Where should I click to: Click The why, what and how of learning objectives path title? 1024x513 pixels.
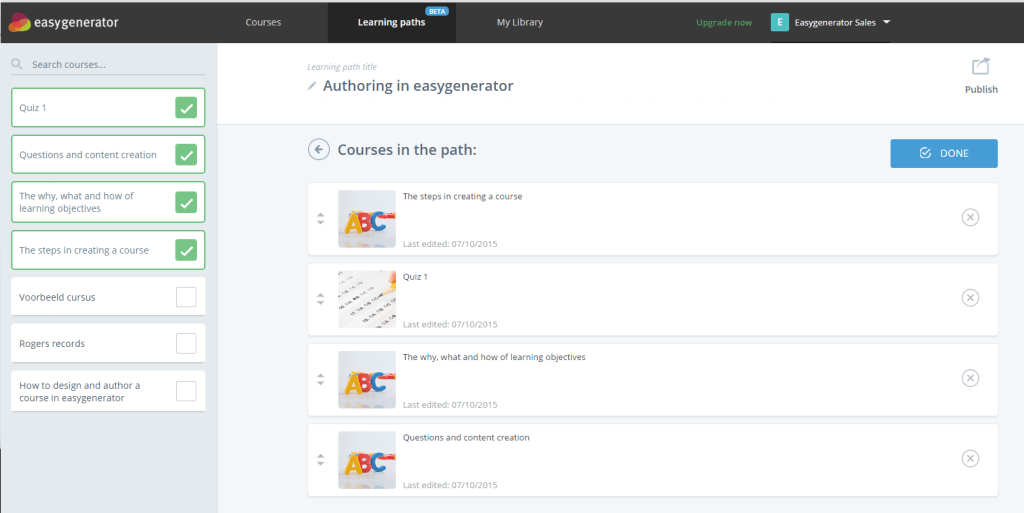pos(494,357)
